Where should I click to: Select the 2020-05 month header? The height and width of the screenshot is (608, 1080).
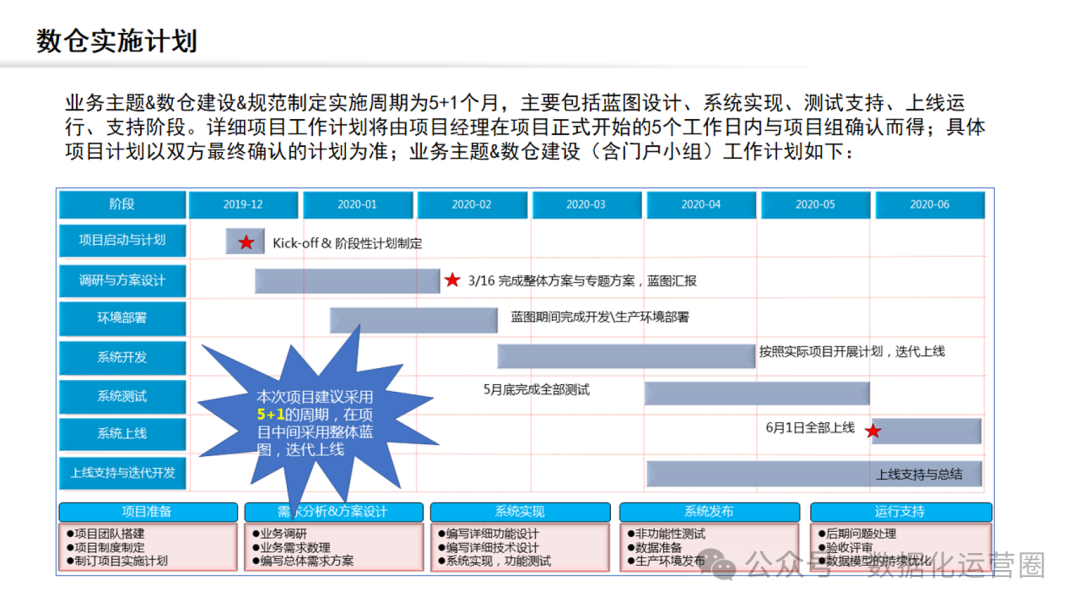click(815, 205)
